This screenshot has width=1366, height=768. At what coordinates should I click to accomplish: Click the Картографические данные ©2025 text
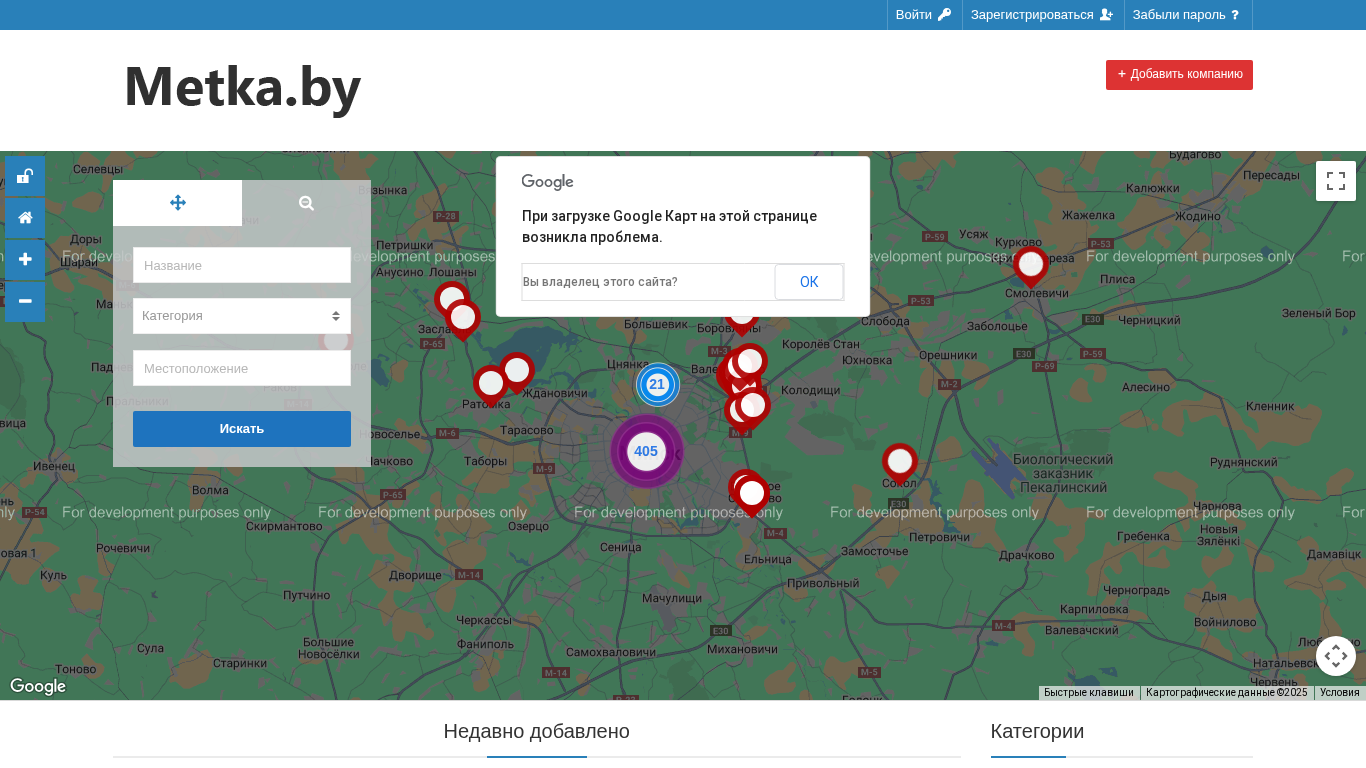pyautogui.click(x=1227, y=692)
